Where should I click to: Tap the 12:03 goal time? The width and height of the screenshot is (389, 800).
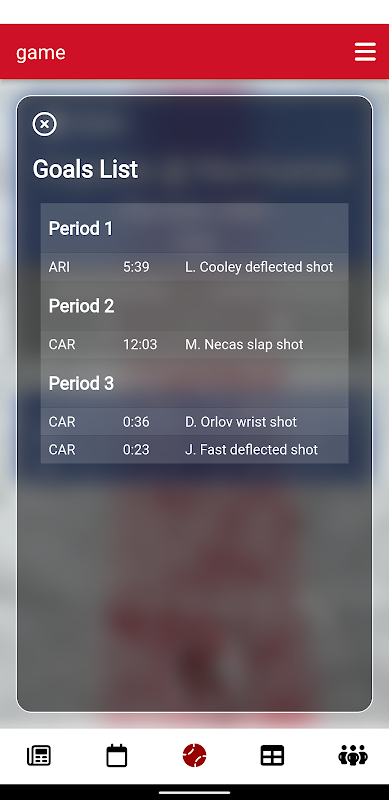tap(140, 344)
